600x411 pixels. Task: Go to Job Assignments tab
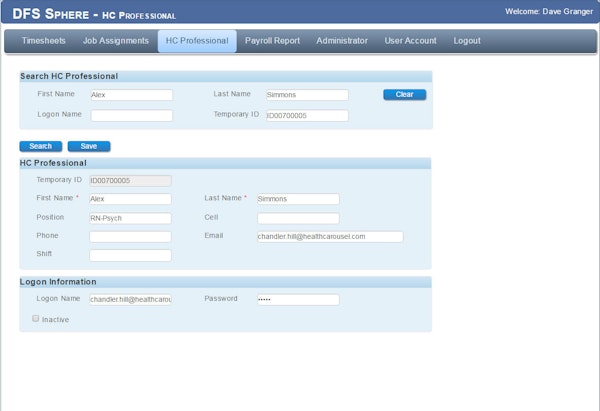[116, 41]
